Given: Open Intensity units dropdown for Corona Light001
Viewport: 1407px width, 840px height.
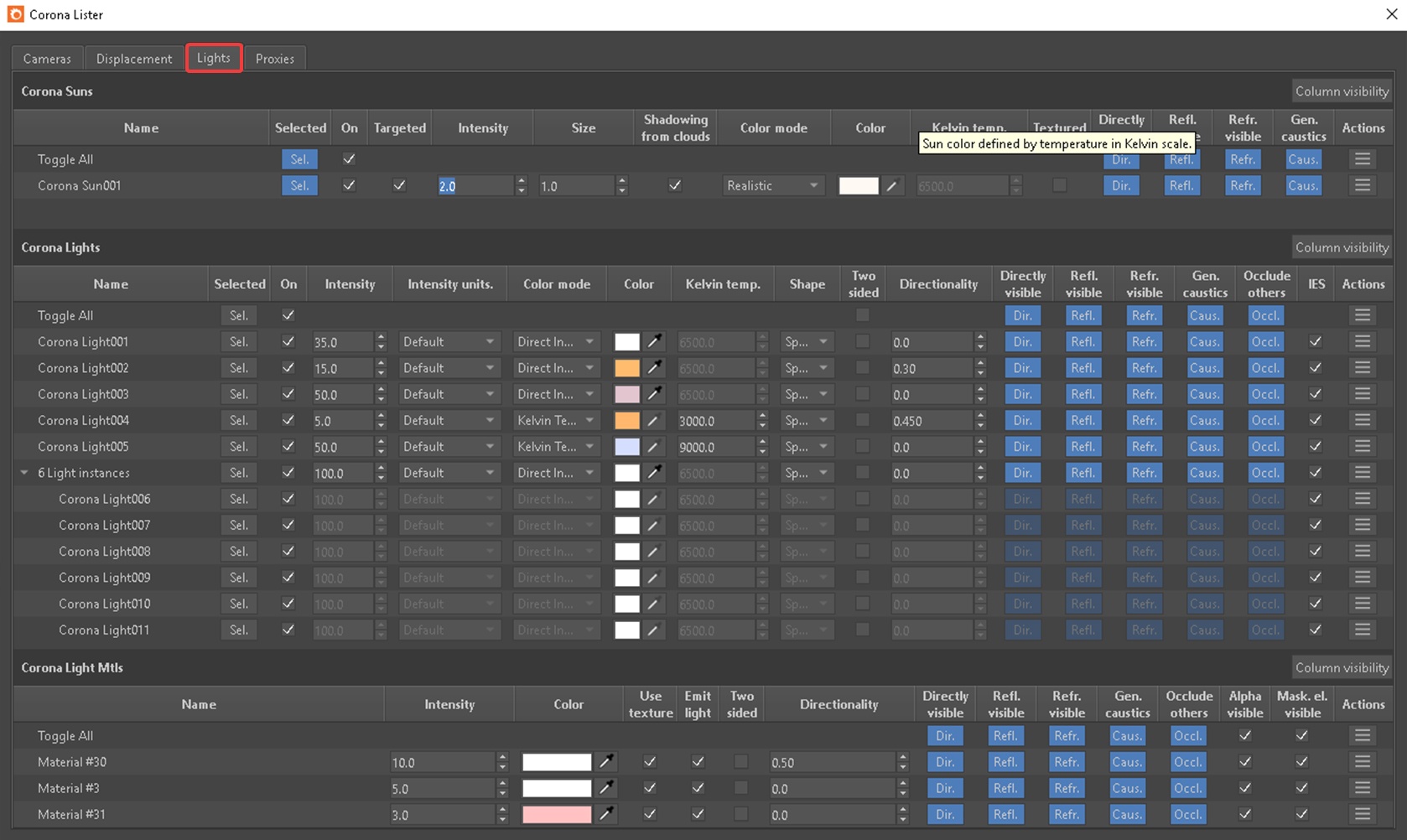Looking at the screenshot, I should click(449, 342).
